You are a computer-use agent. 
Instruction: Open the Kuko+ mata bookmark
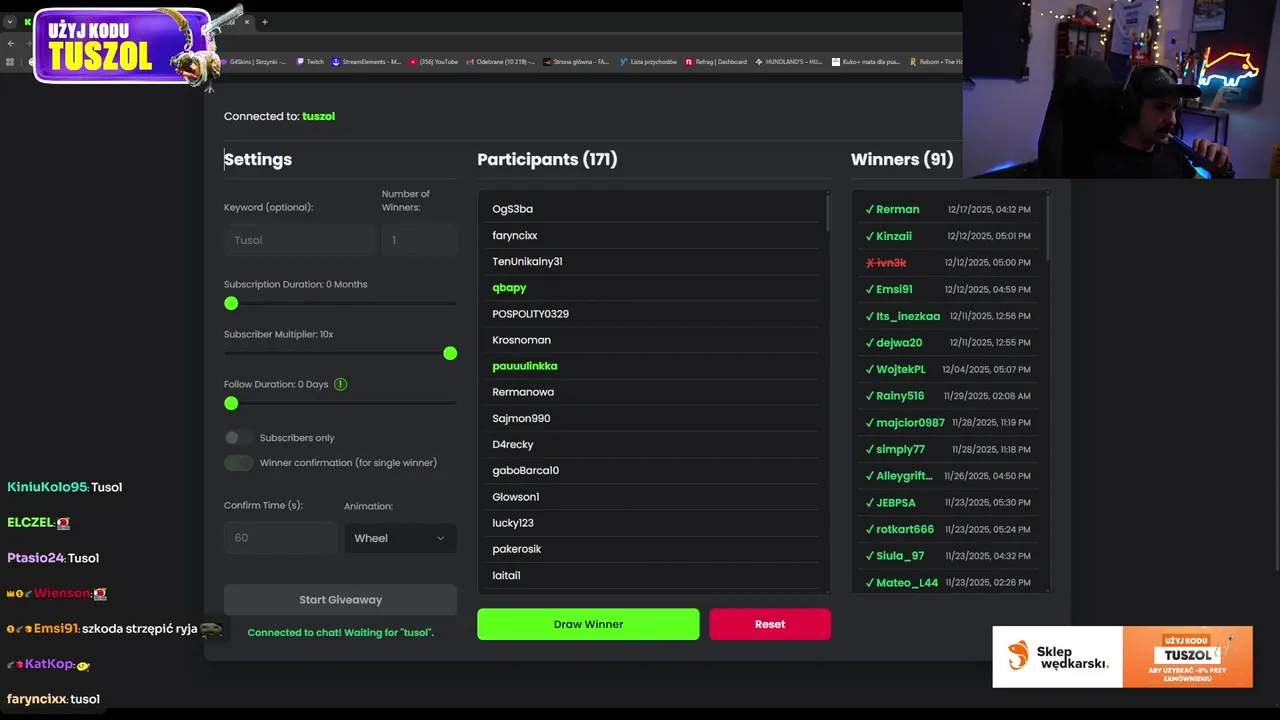coord(866,62)
